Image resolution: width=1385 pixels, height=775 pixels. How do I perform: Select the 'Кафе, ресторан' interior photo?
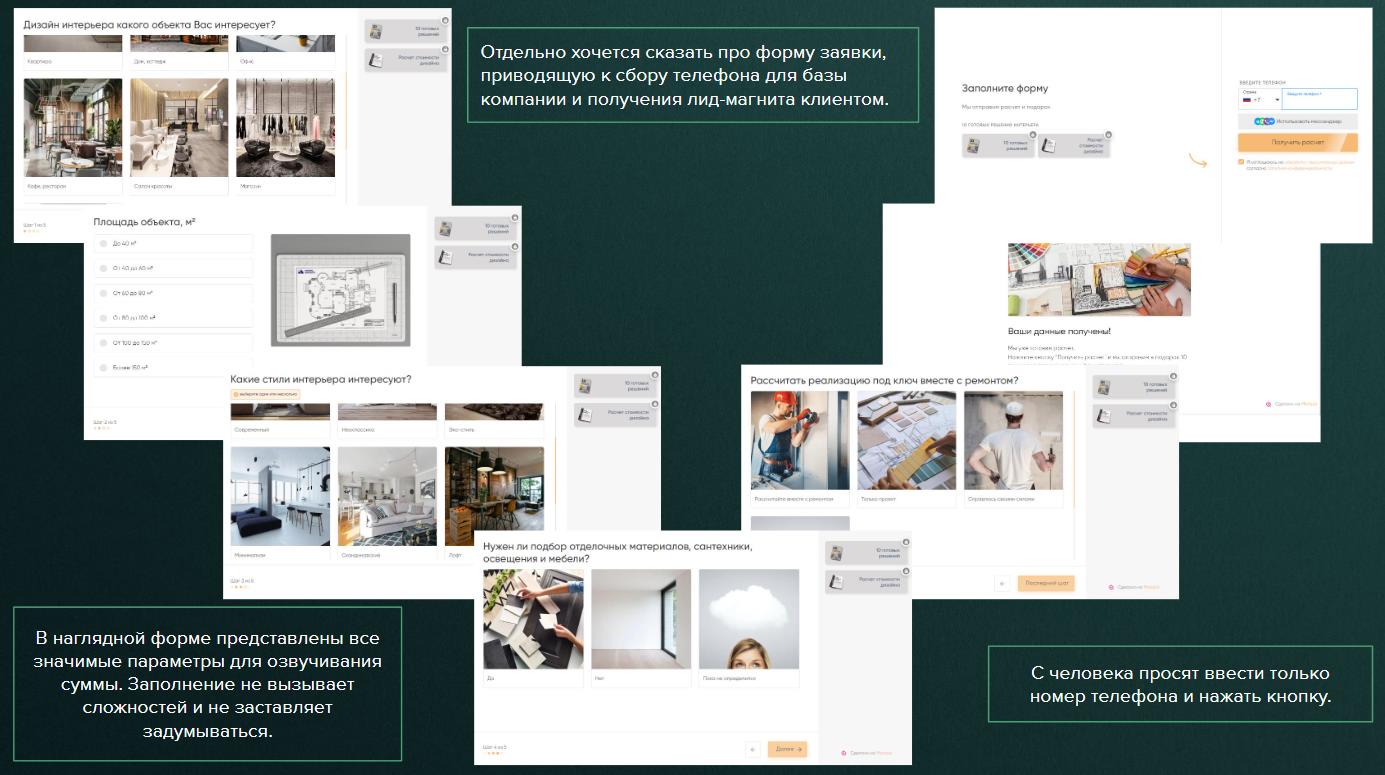click(73, 128)
